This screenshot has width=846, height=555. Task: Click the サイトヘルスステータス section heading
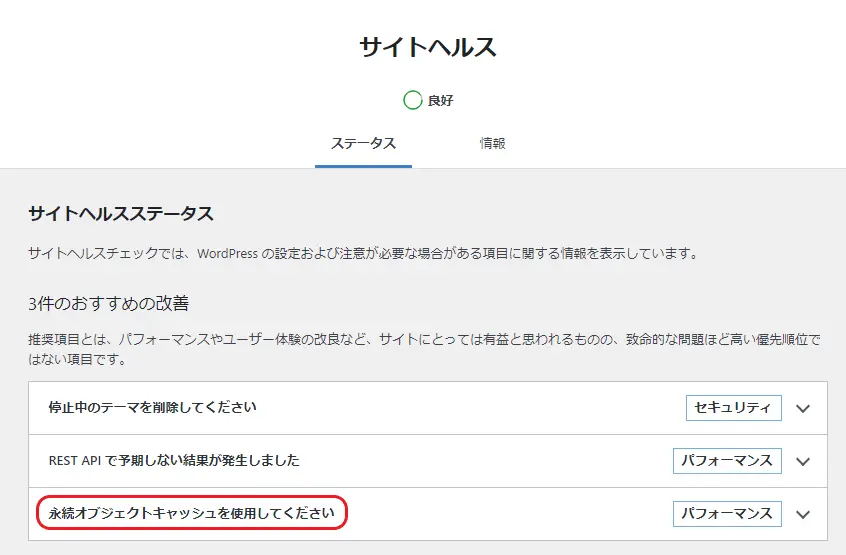(x=121, y=214)
